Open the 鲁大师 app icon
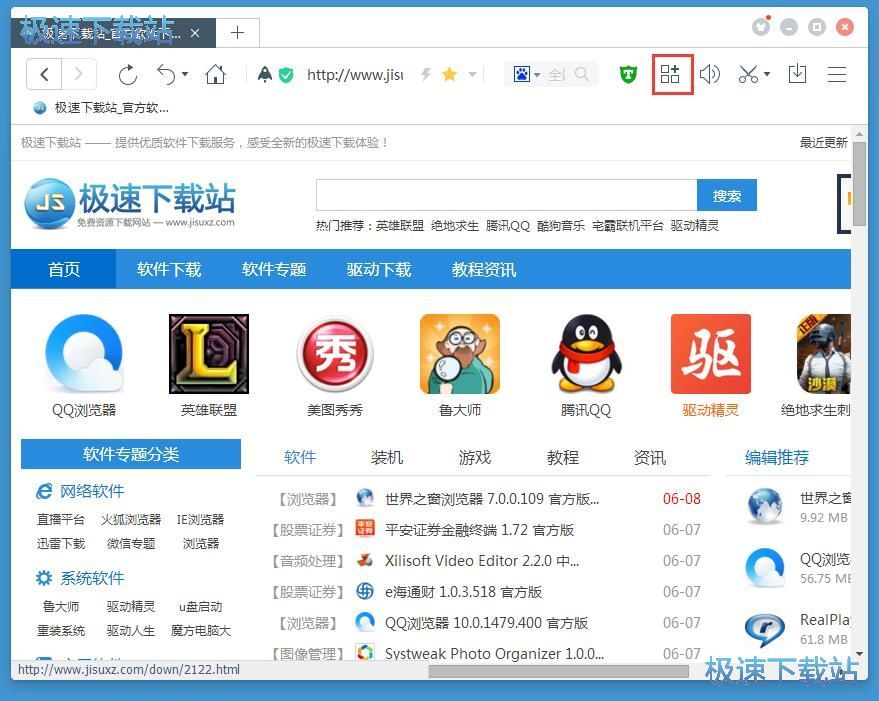Image resolution: width=879 pixels, height=701 pixels. click(460, 354)
